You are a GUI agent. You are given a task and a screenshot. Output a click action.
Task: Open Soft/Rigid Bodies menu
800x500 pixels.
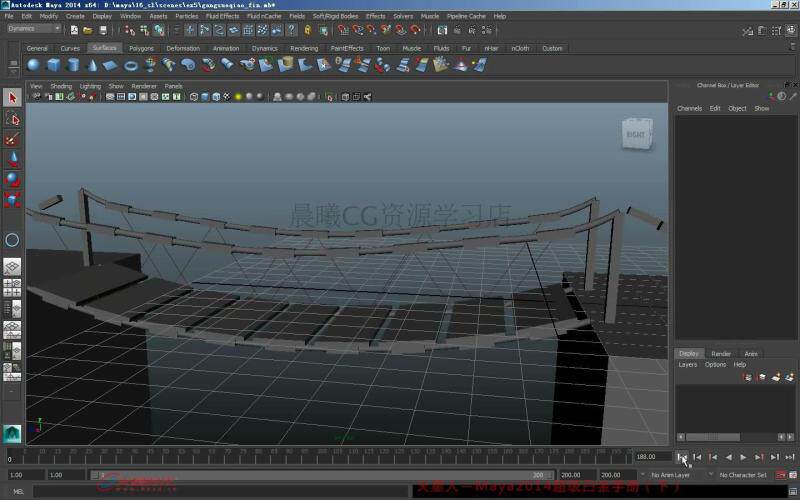[x=335, y=16]
